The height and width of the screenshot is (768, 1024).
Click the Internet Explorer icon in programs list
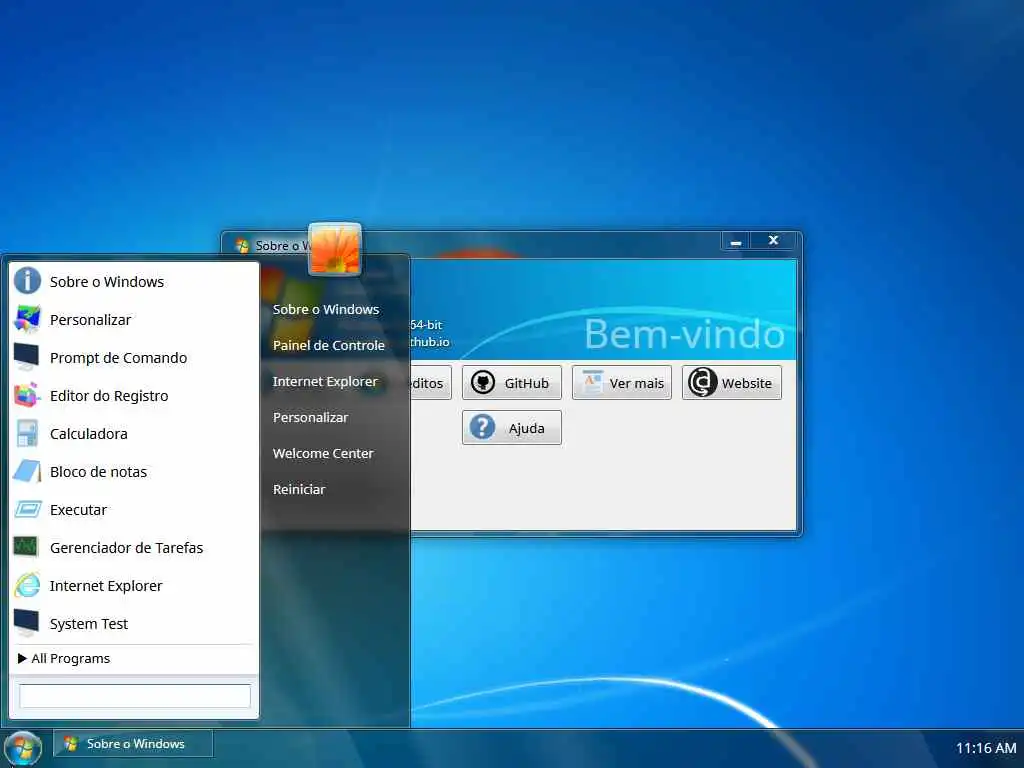27,584
